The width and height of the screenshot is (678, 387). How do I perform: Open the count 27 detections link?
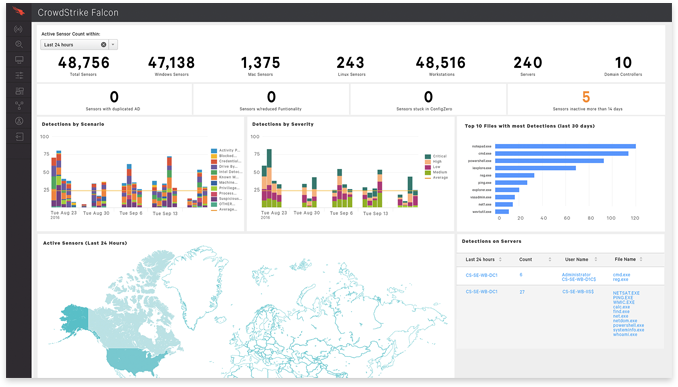(522, 292)
